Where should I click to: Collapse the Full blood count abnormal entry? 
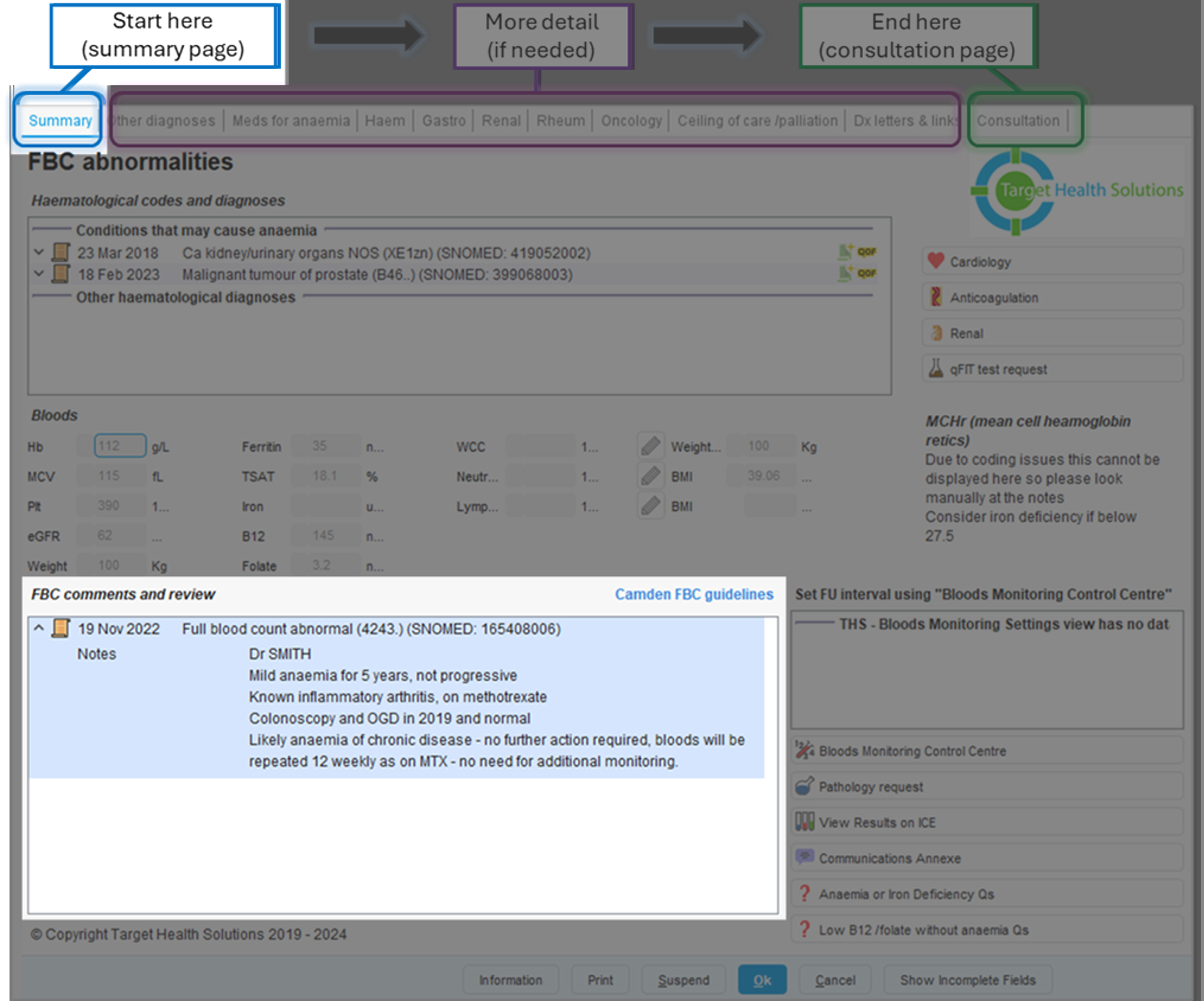(x=39, y=628)
